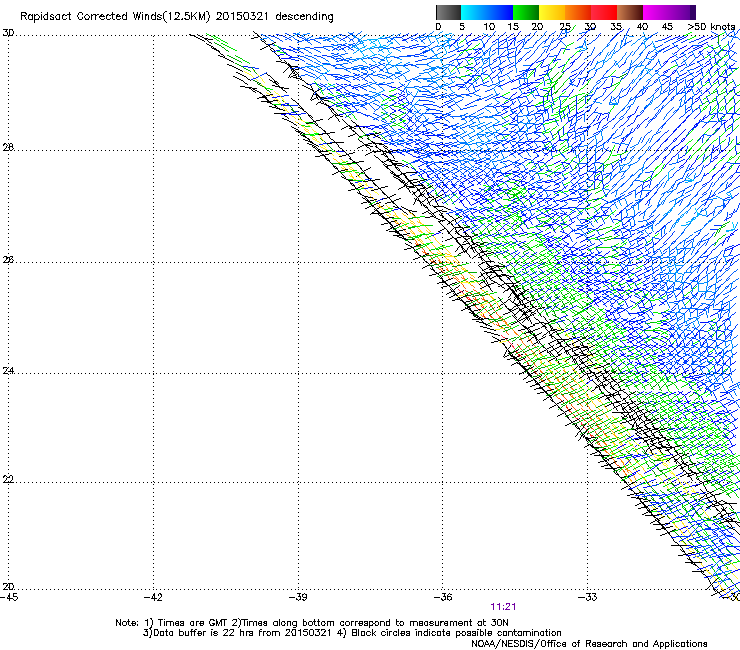Image resolution: width=740 pixels, height=650 pixels.
Task: Click the 'Data buffer is 22 hrs' note line
Action: pos(352,633)
